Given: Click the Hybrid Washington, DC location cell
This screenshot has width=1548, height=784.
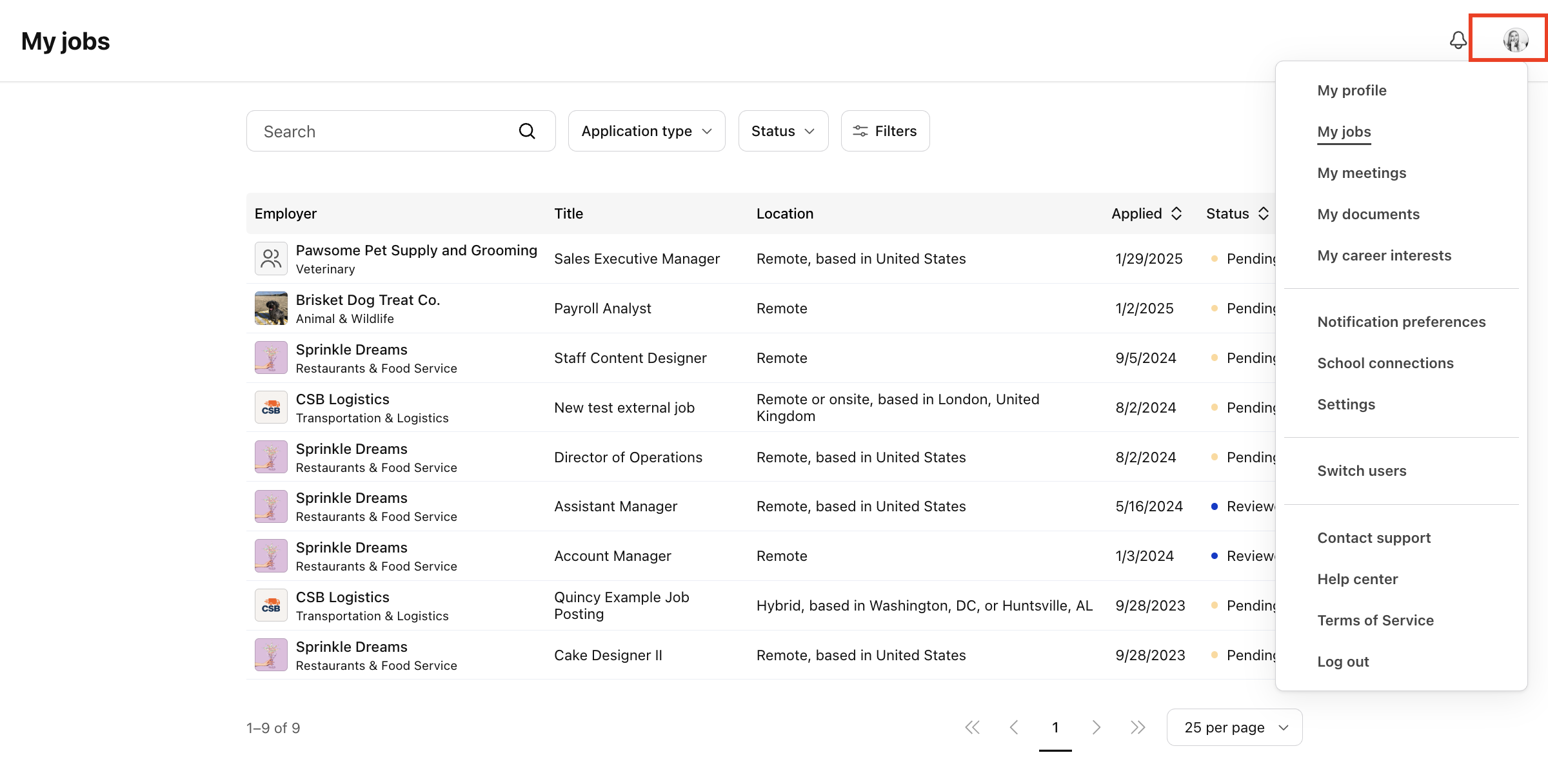Looking at the screenshot, I should (x=924, y=605).
